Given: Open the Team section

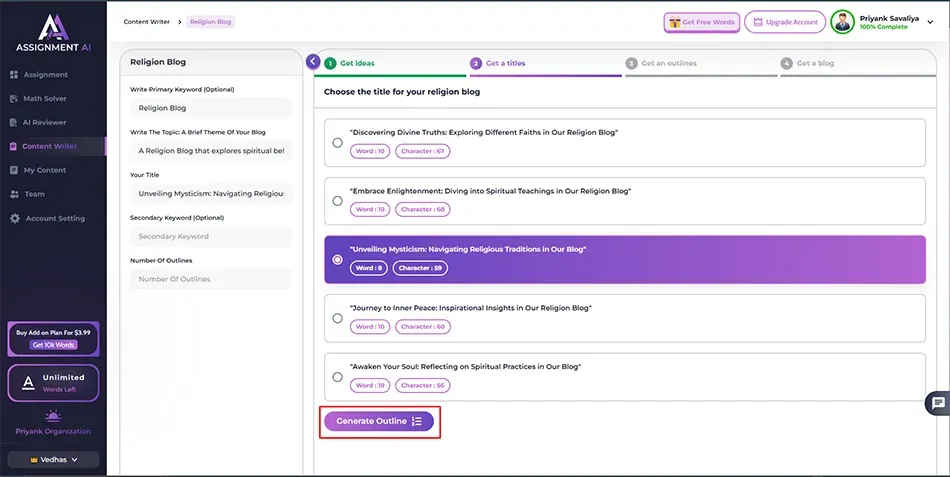Looking at the screenshot, I should [x=34, y=194].
